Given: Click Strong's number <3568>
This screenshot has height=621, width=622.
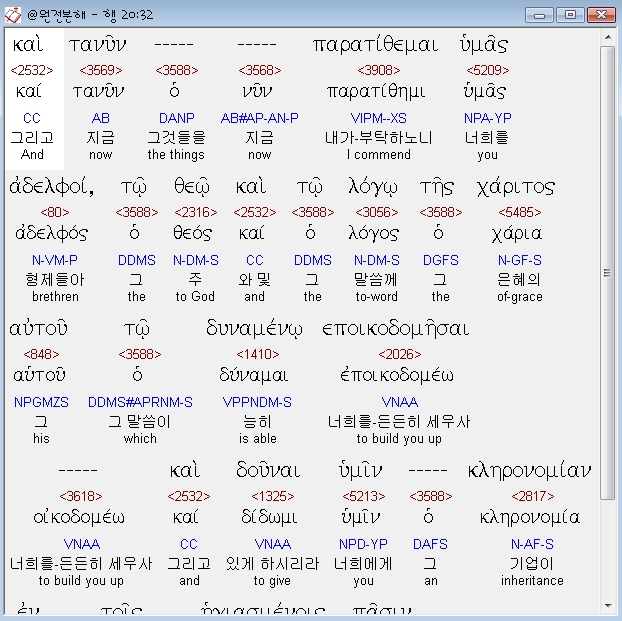Looking at the screenshot, I should pyautogui.click(x=259, y=70).
